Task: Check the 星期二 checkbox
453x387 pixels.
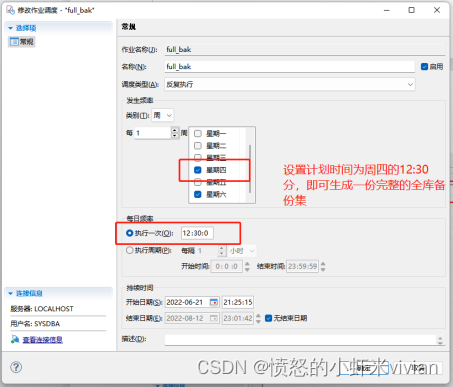Action: click(198, 146)
